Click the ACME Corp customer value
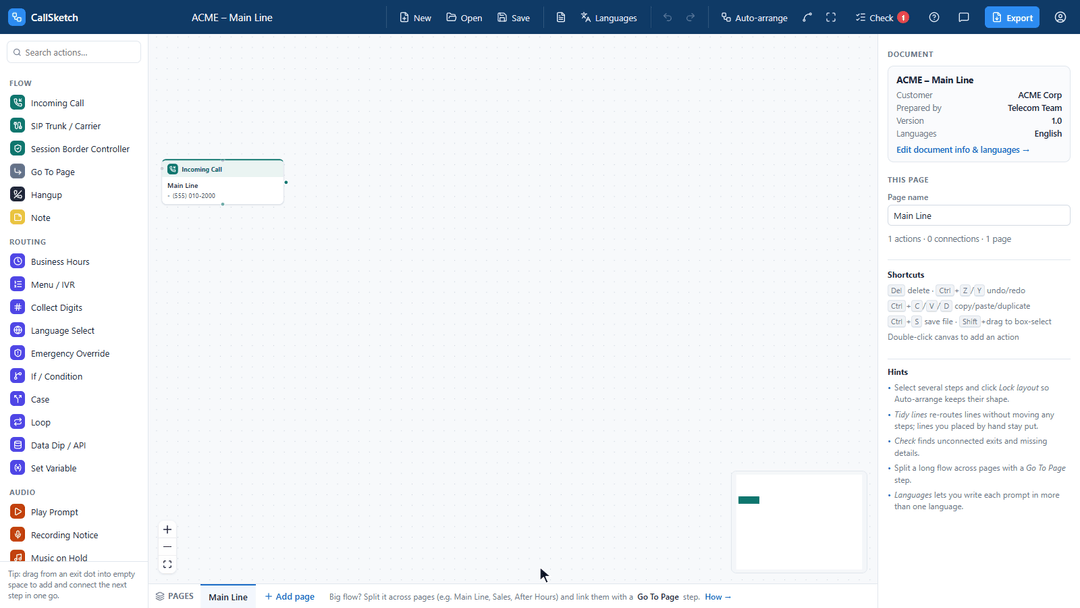 (1039, 95)
